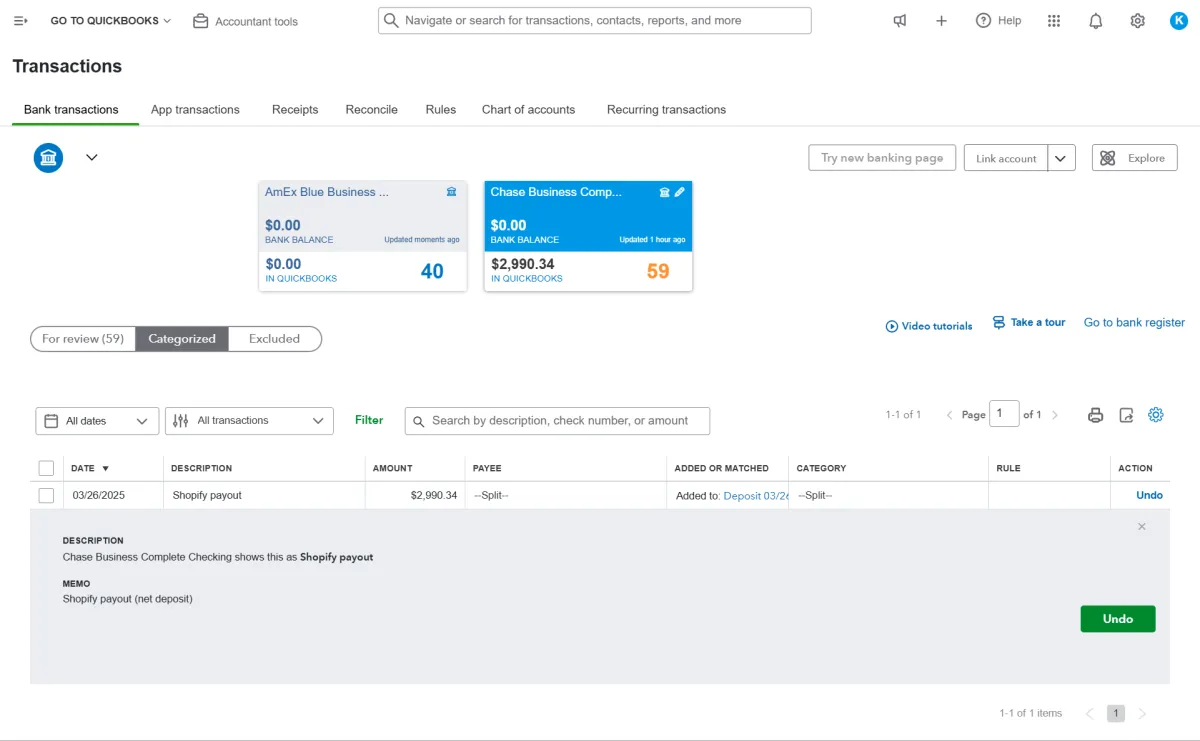
Task: Open Help question mark icon
Action: pos(984,21)
